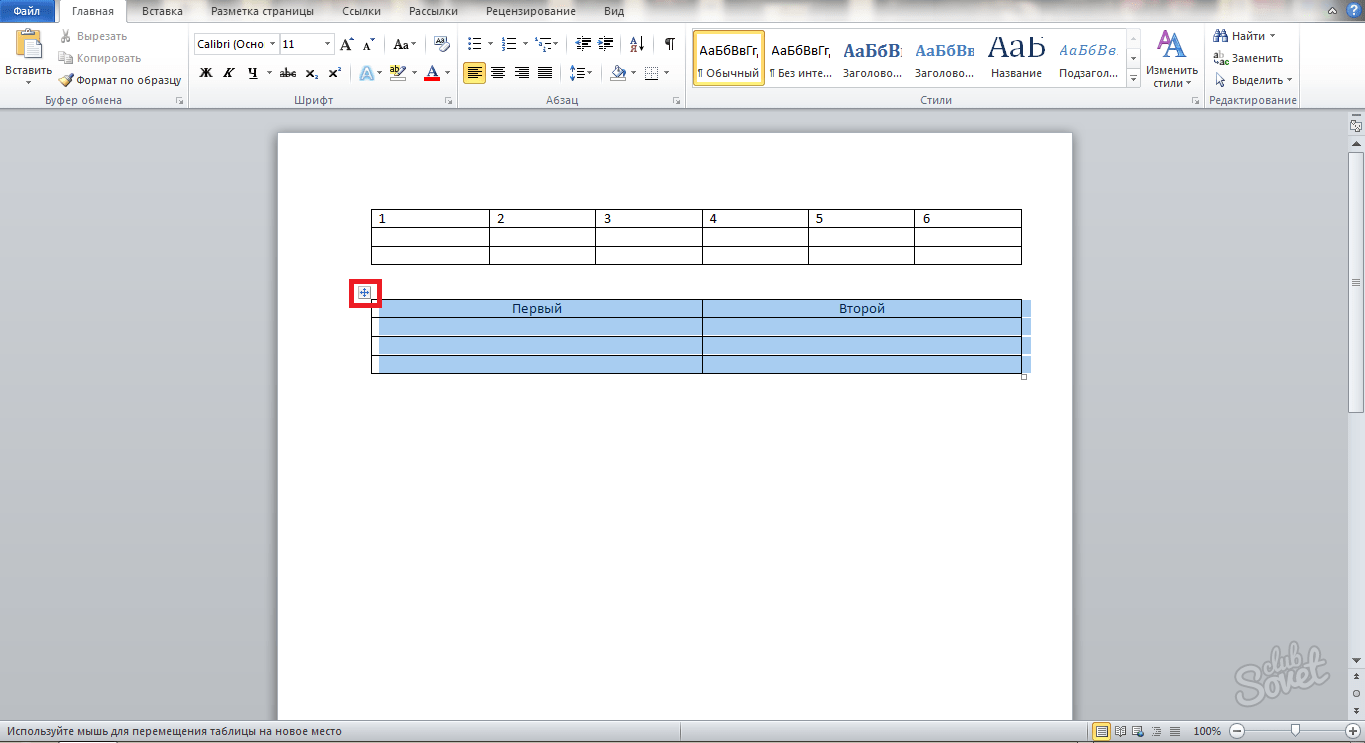
Task: Apply the Название style
Action: click(1016, 58)
